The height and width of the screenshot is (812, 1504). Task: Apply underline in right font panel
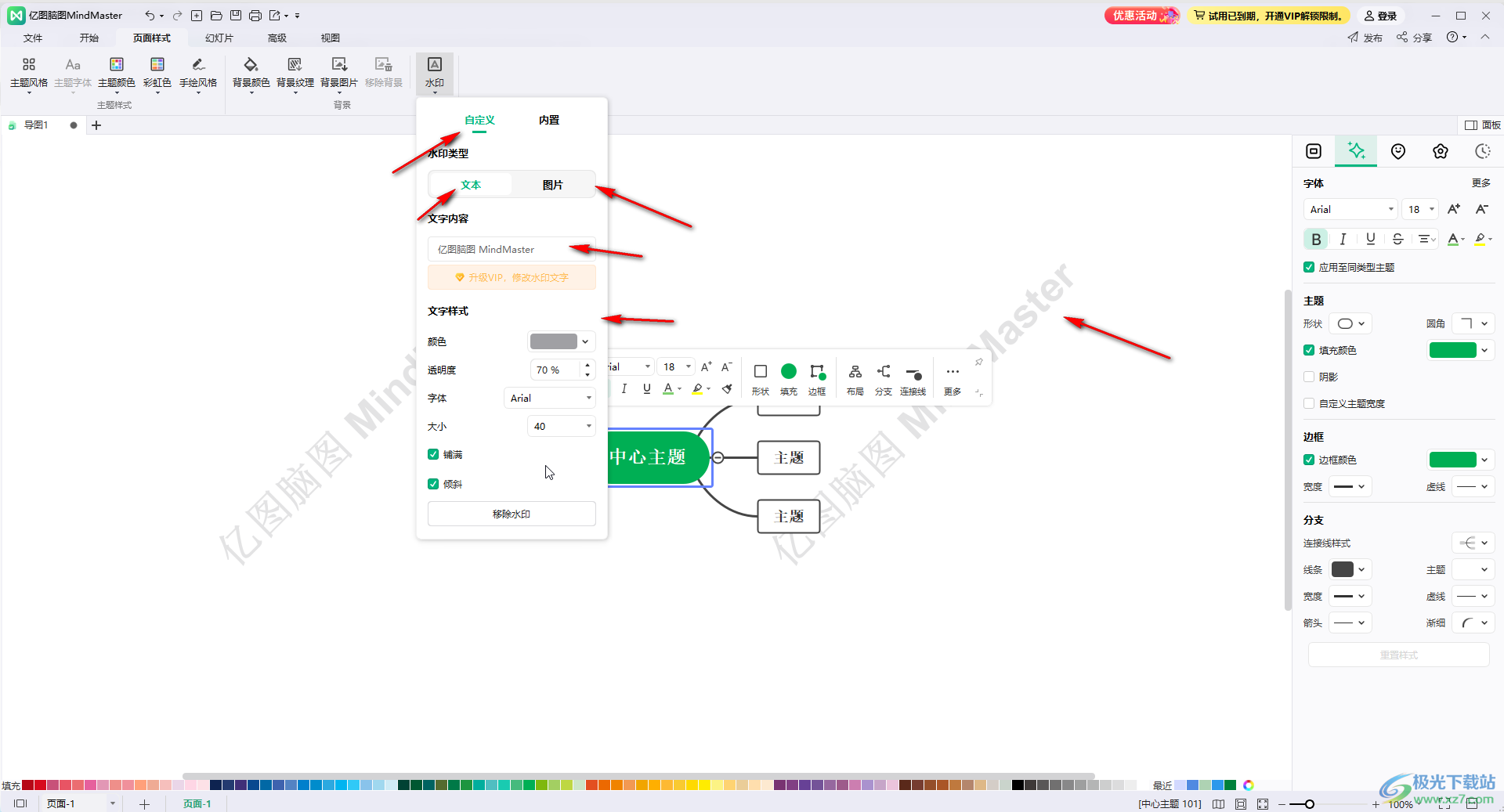(1370, 239)
